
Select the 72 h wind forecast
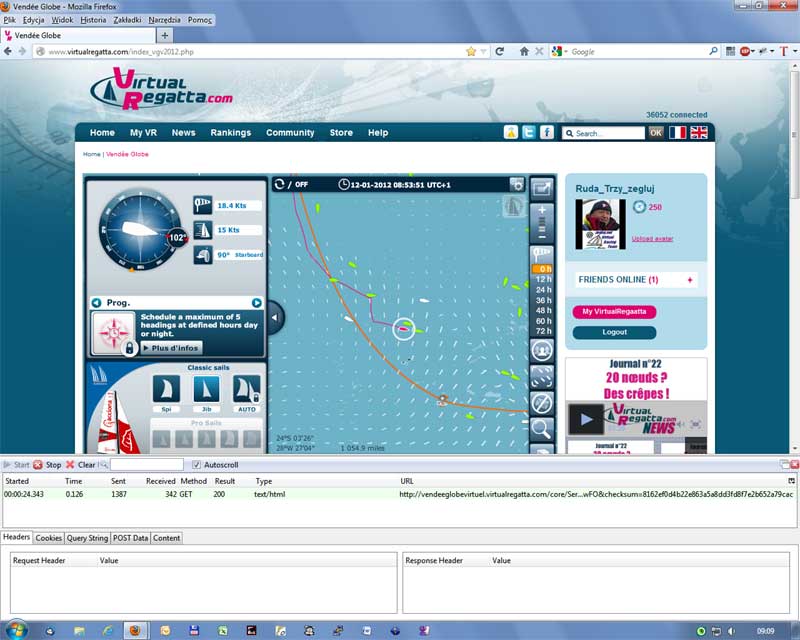tap(543, 331)
